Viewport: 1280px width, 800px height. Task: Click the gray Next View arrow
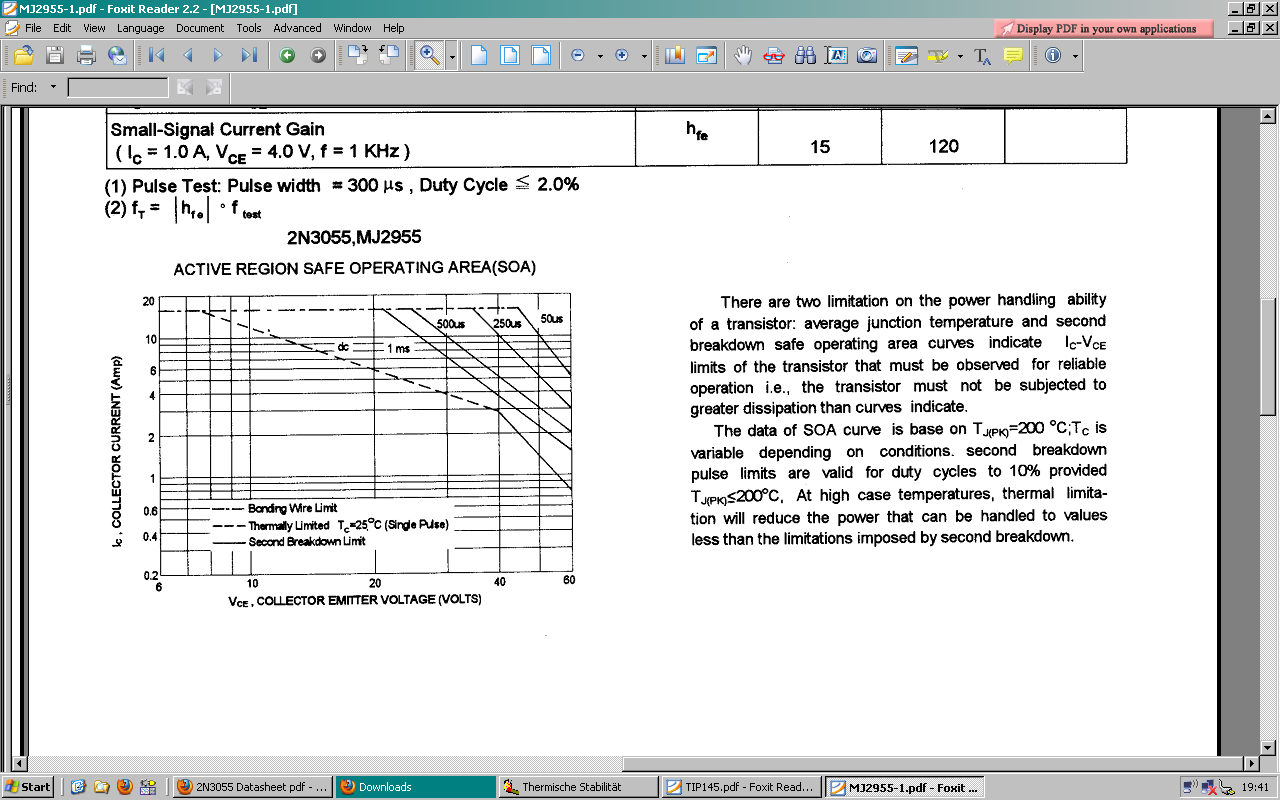pyautogui.click(x=318, y=55)
